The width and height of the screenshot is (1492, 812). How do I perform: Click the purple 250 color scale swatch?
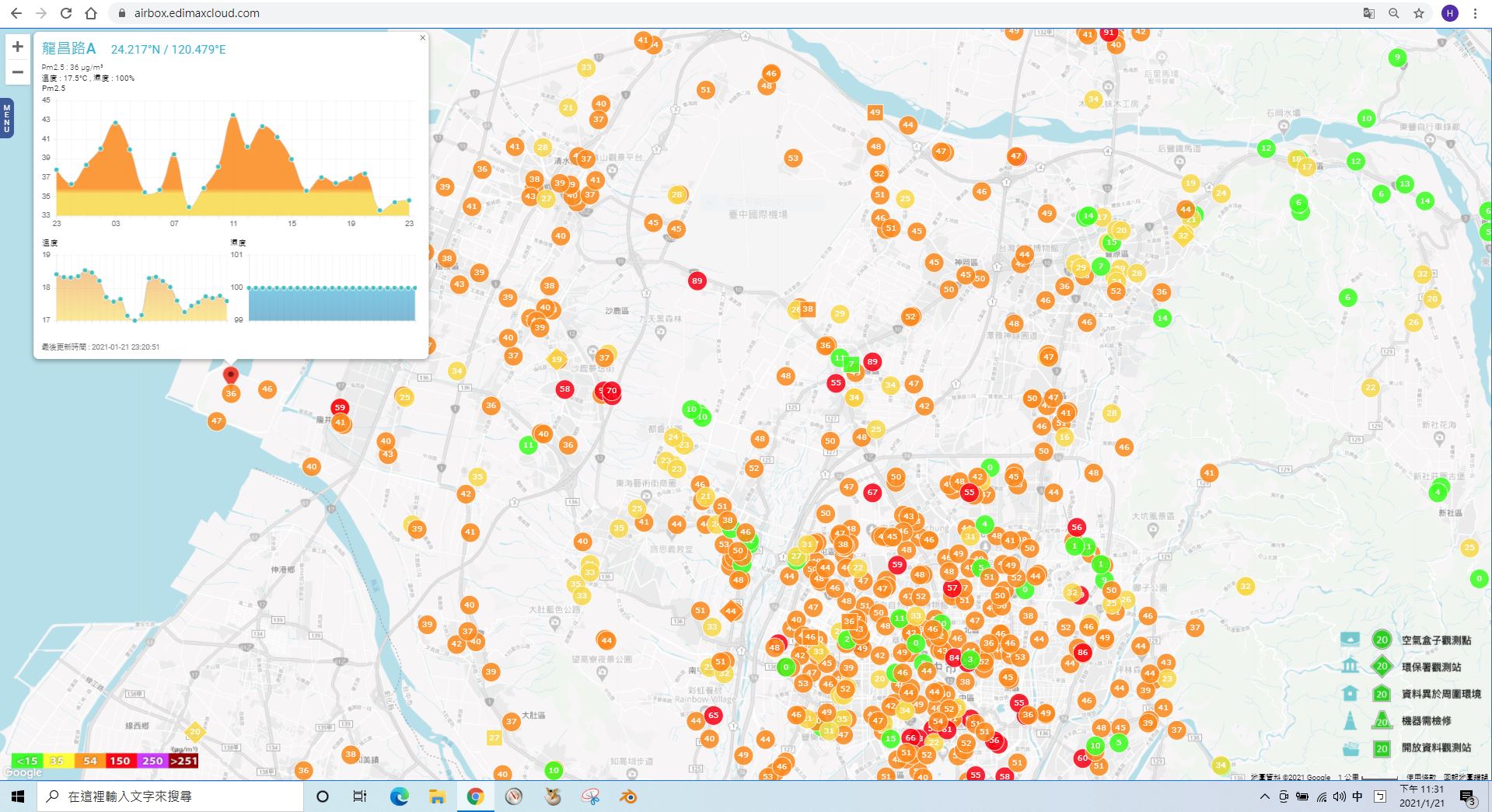point(152,761)
